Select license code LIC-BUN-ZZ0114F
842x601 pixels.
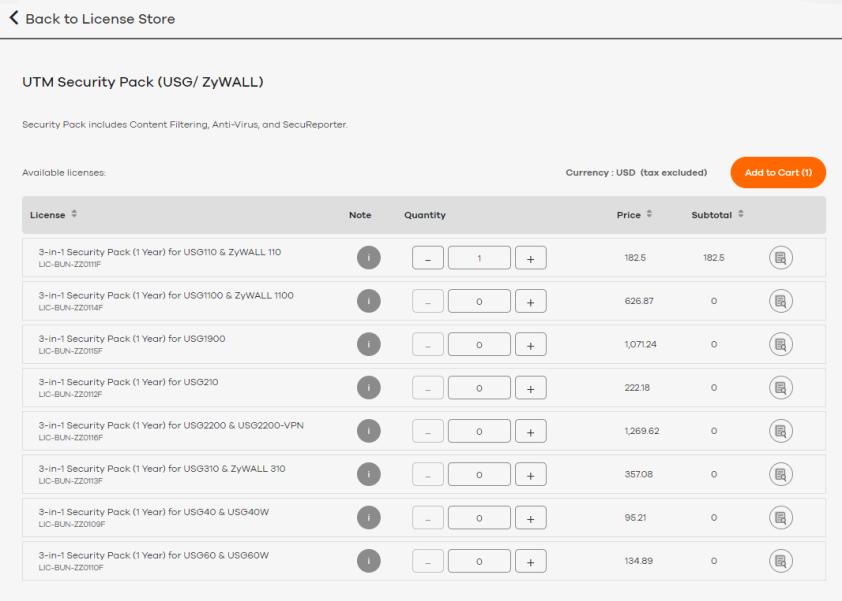click(70, 308)
